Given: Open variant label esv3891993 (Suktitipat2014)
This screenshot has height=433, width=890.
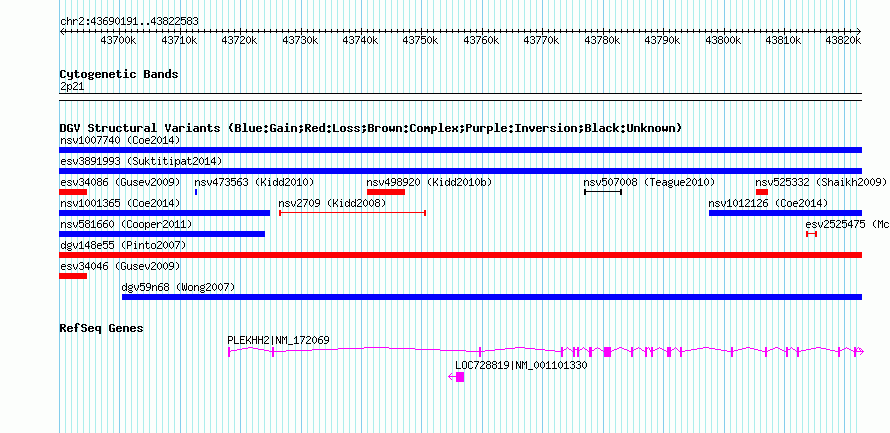Looking at the screenshot, I should (x=141, y=161).
